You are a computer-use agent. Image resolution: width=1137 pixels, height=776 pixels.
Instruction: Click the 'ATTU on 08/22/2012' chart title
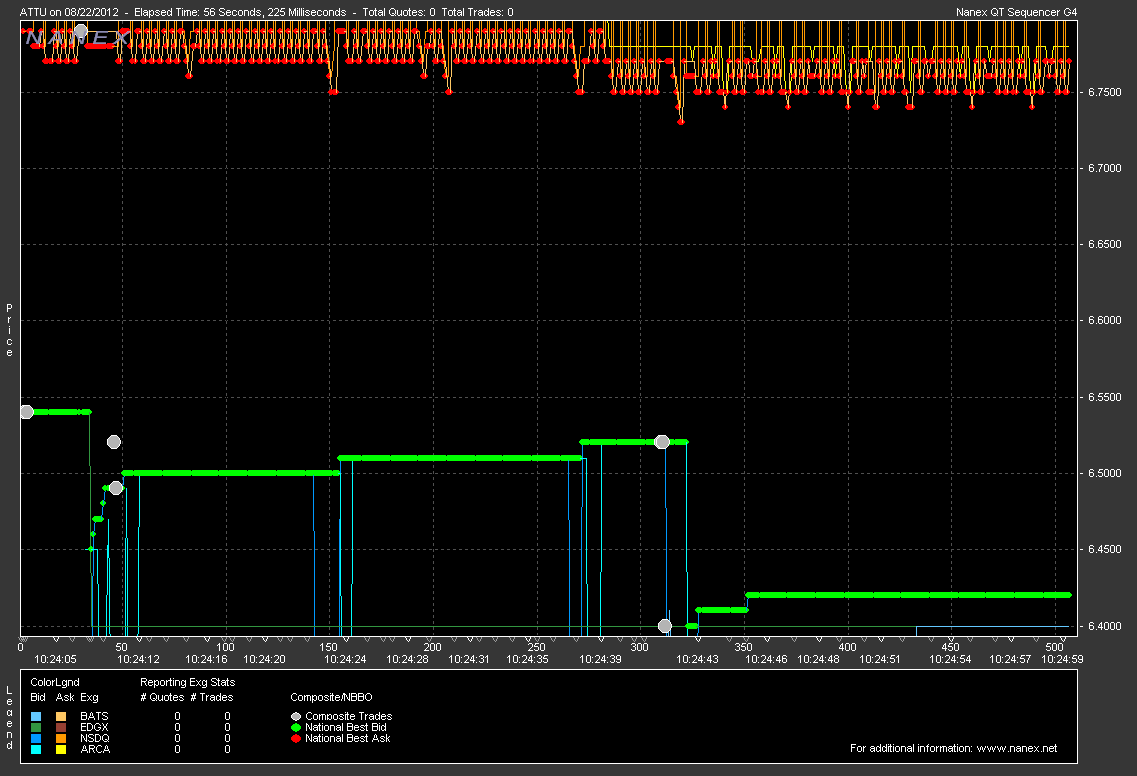[x=70, y=12]
